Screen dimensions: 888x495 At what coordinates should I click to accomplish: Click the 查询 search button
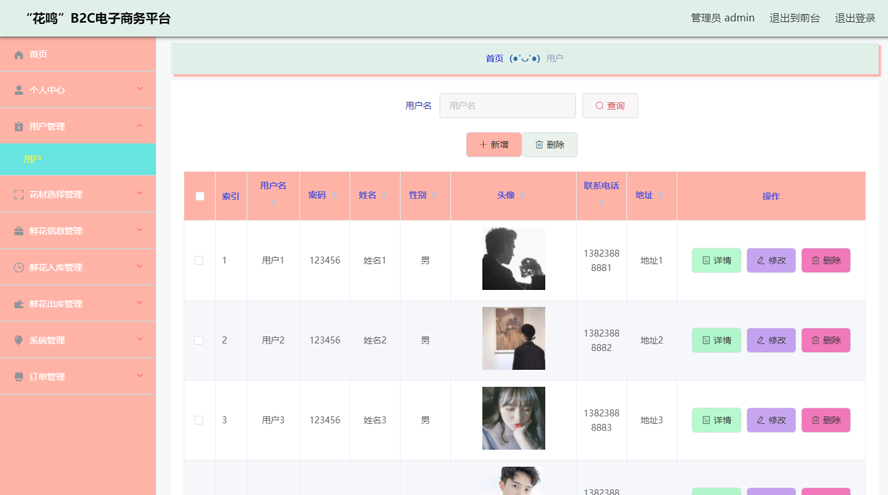click(610, 106)
